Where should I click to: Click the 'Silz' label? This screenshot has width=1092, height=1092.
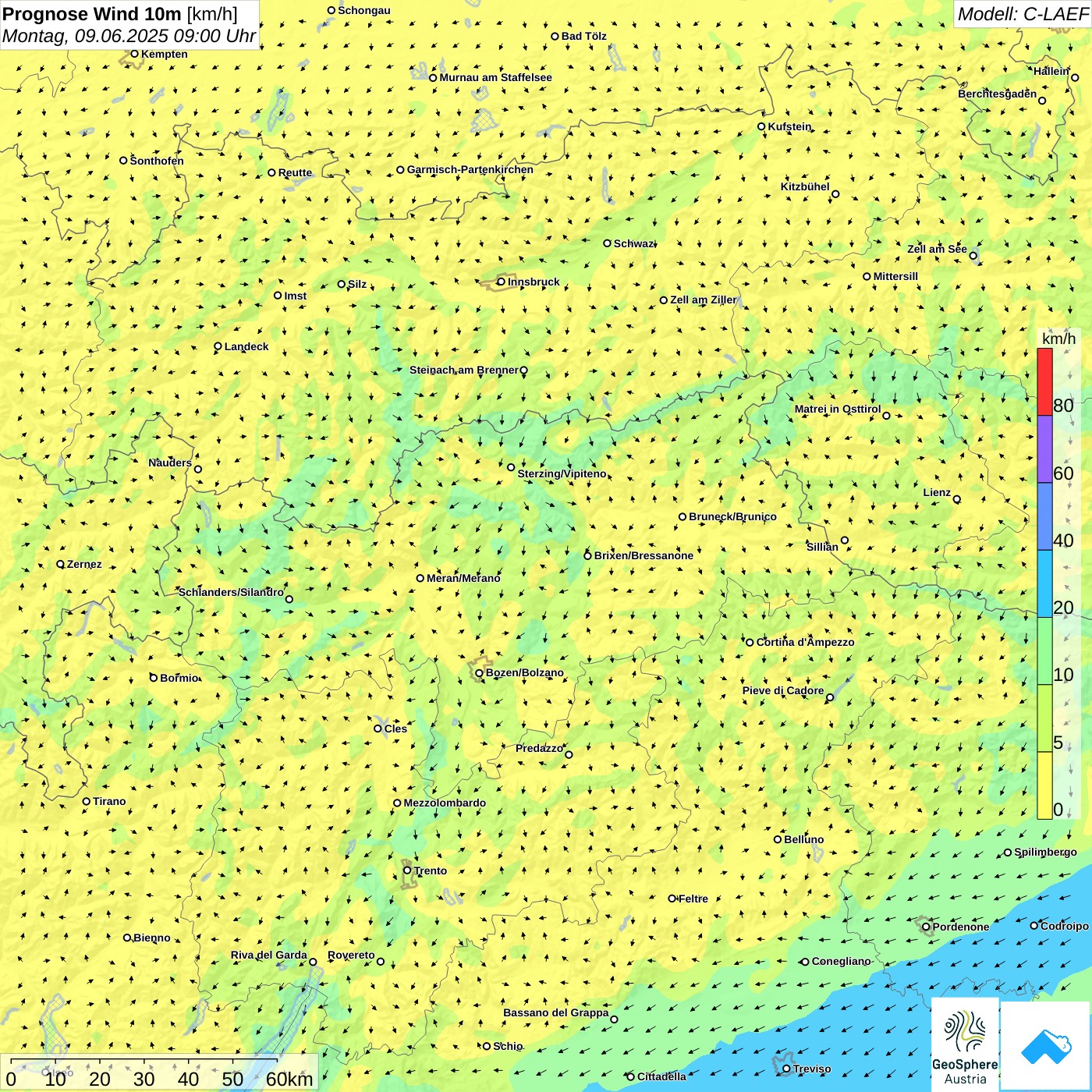(356, 284)
